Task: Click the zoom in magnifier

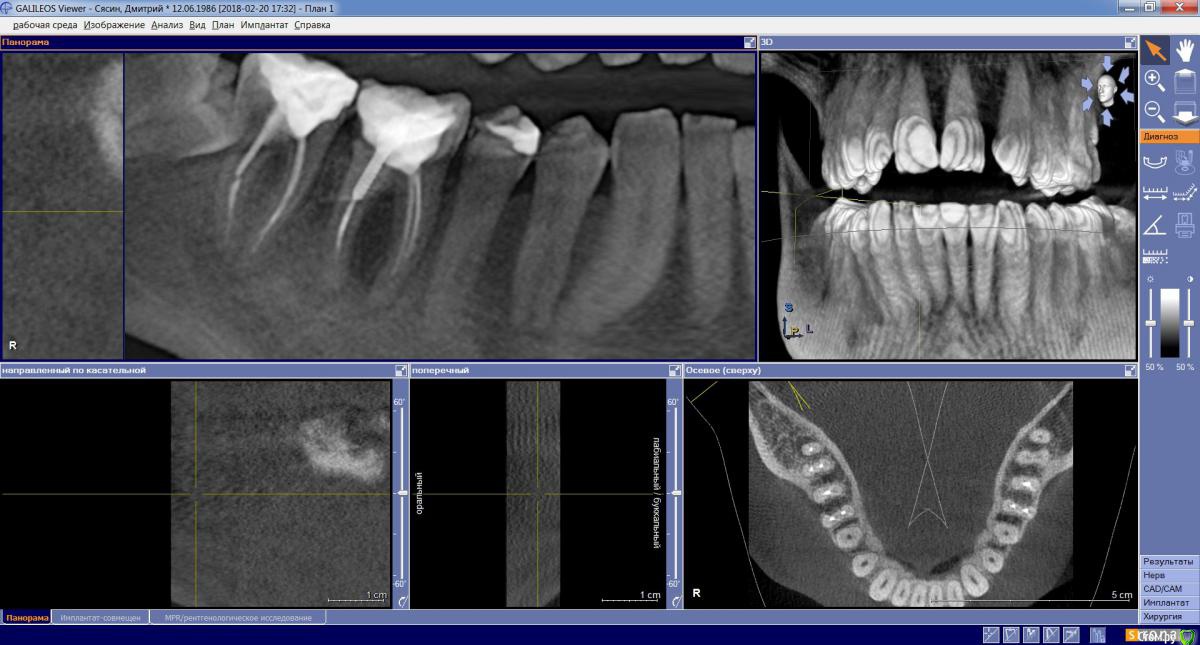Action: pyautogui.click(x=1154, y=80)
